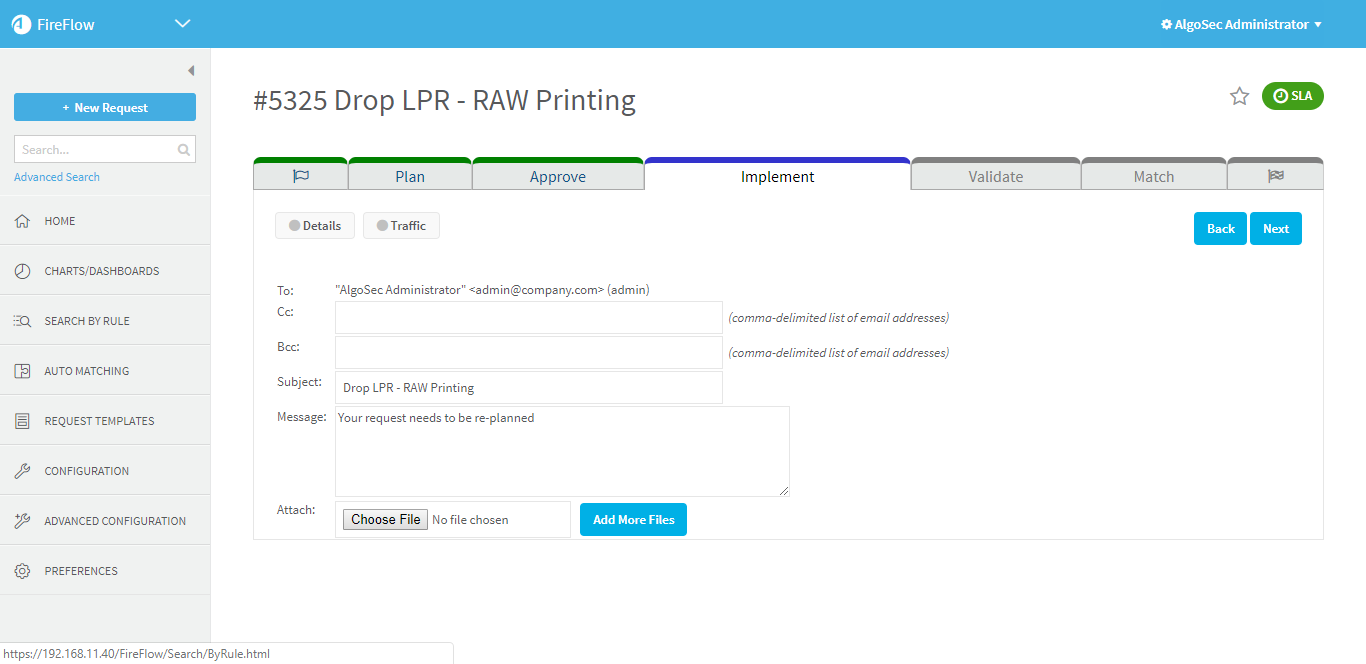Switch to the Validate tab

tap(995, 177)
